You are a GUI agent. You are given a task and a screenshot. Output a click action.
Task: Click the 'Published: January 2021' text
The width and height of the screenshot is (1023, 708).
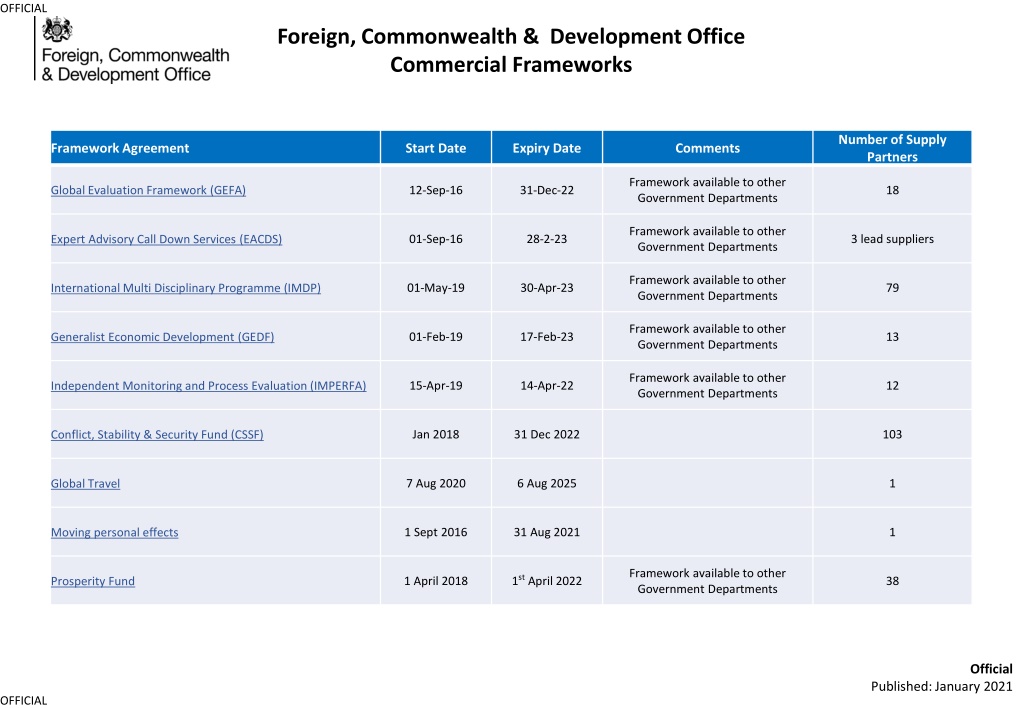(x=941, y=686)
